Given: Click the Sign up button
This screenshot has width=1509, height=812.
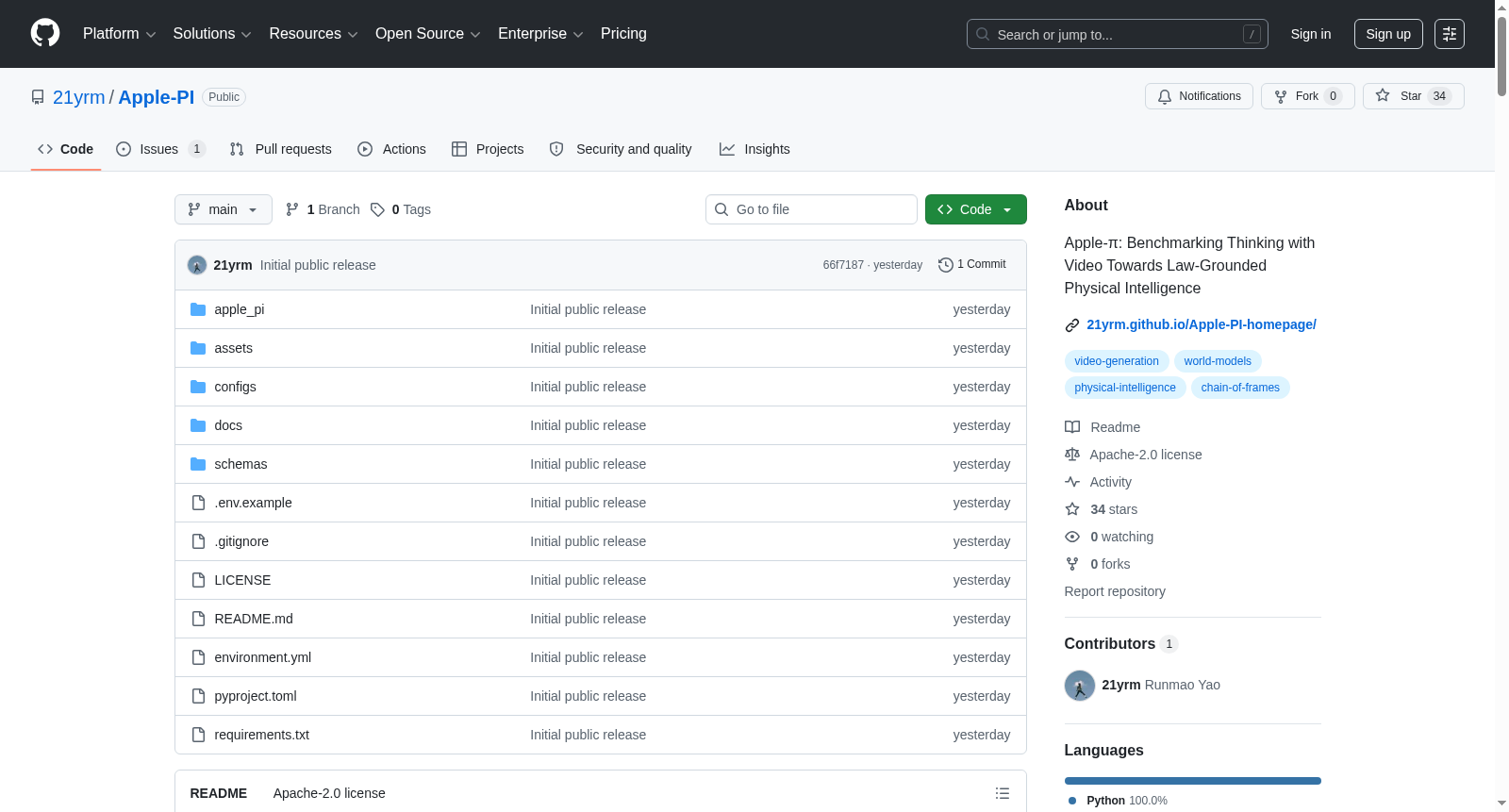Looking at the screenshot, I should coord(1388,34).
